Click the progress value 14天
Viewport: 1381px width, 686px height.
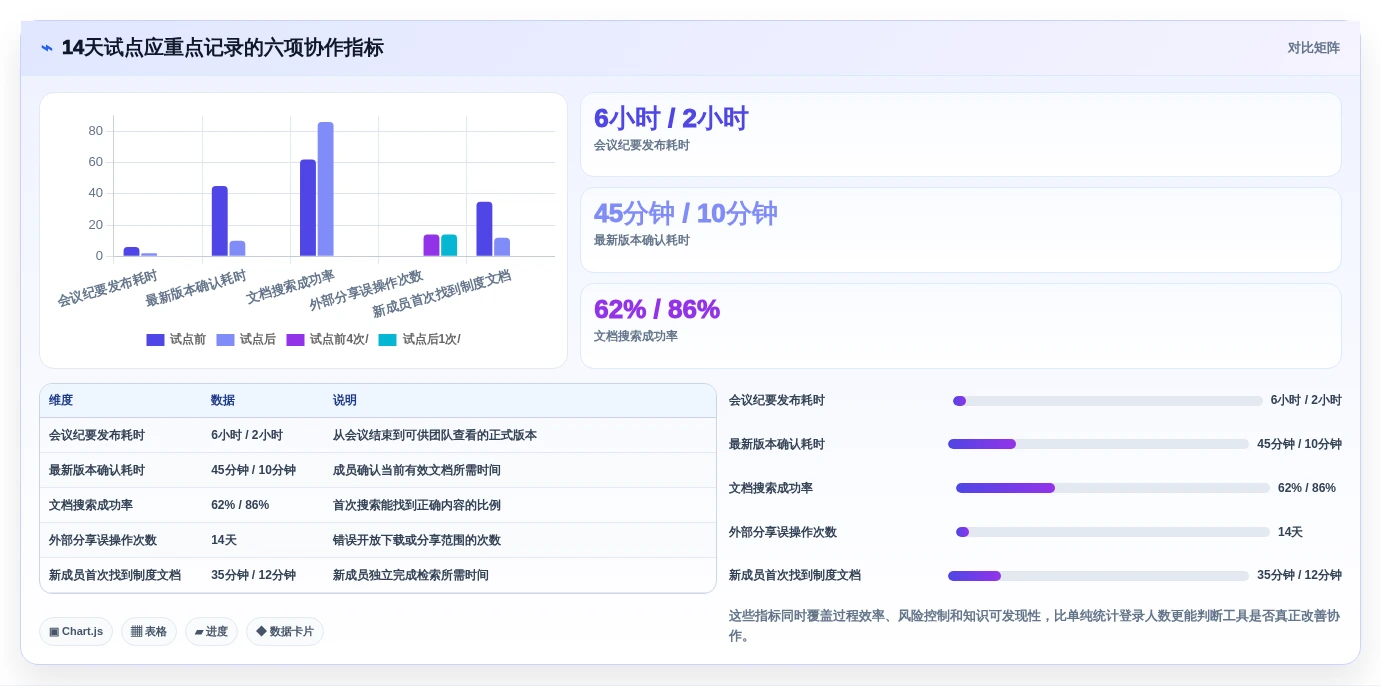coord(1290,532)
